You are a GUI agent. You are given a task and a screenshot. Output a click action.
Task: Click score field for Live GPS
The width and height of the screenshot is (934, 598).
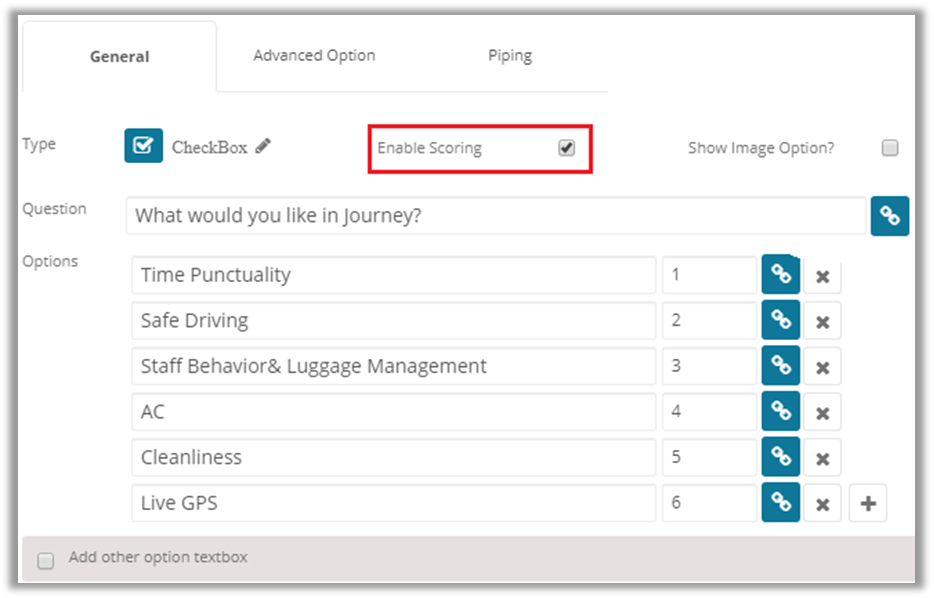[708, 503]
